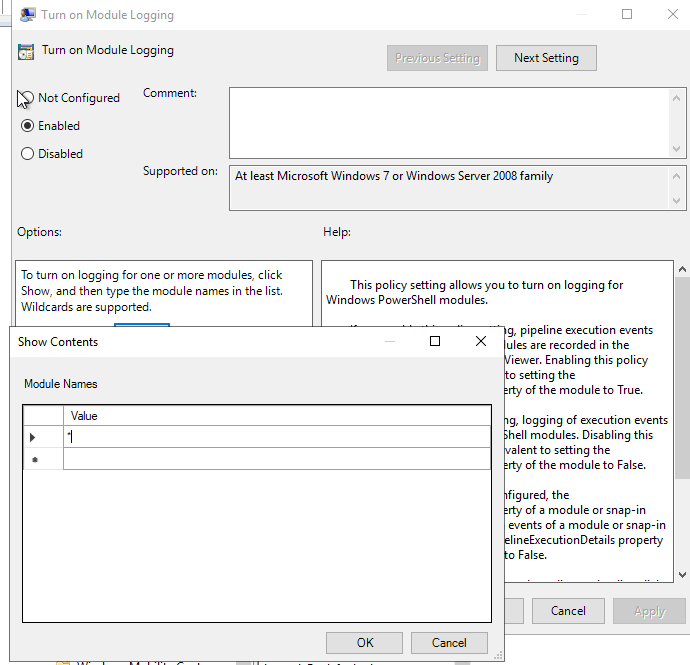
Task: Click the Previous Setting button
Action: tap(437, 58)
